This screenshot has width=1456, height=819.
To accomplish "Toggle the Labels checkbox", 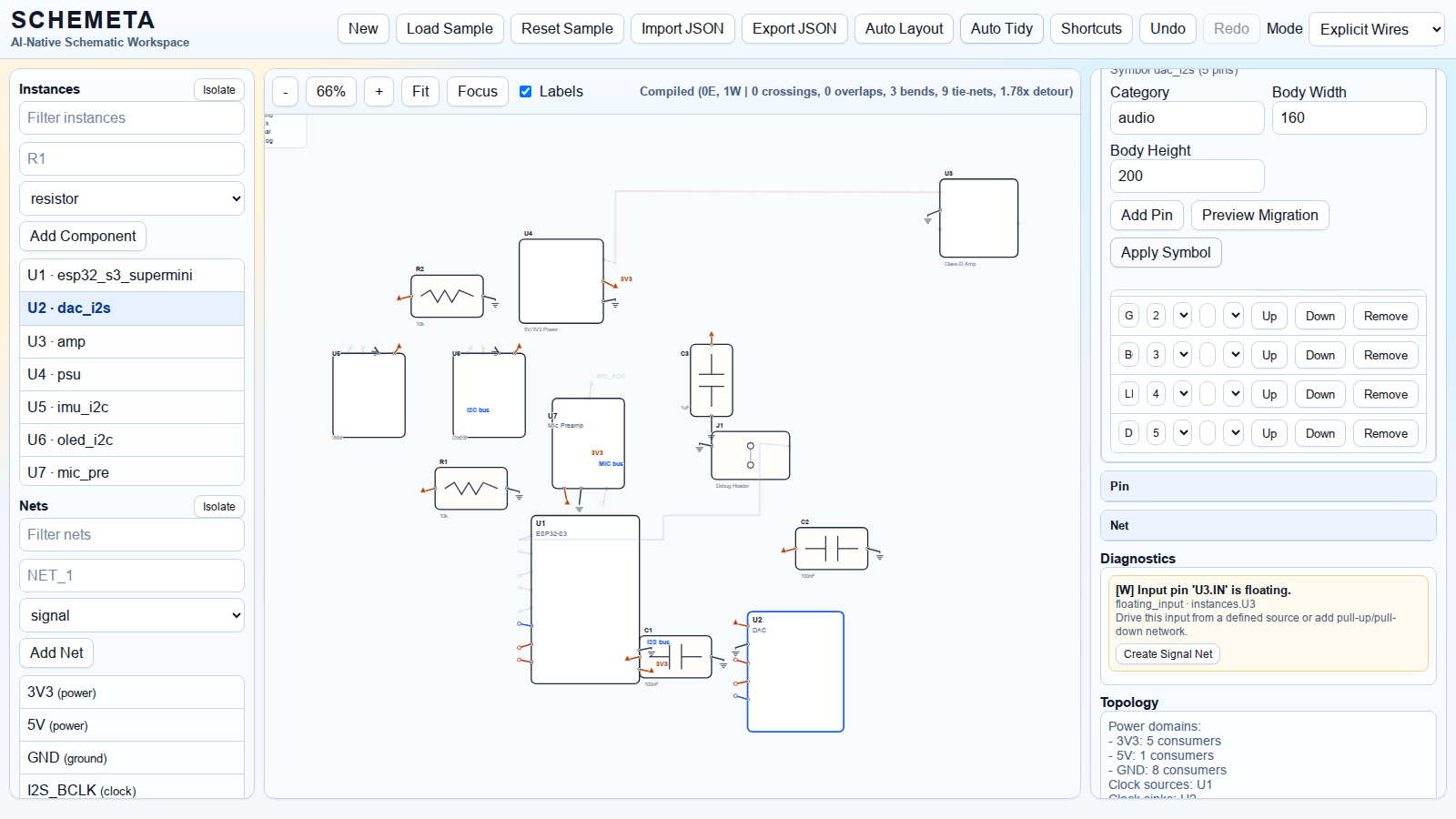I will pos(526,92).
